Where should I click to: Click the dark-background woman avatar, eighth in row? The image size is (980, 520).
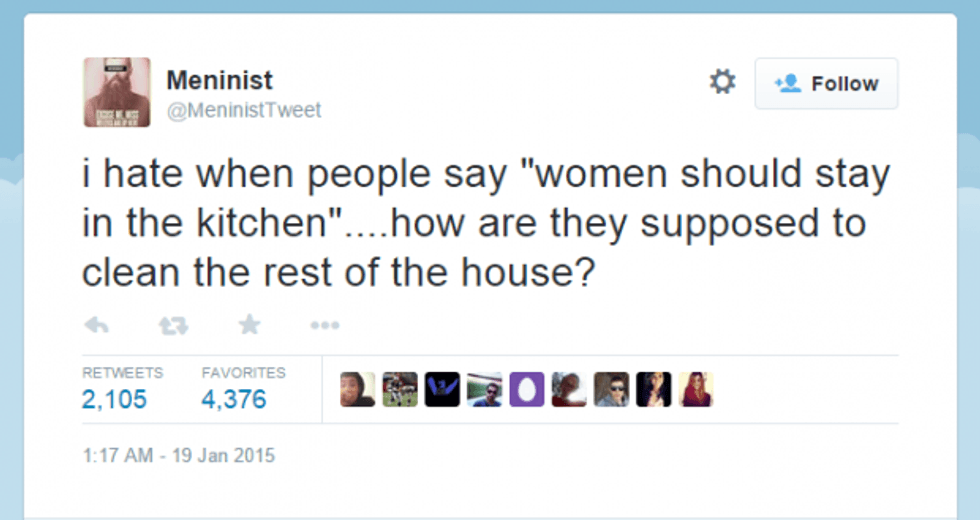(654, 390)
